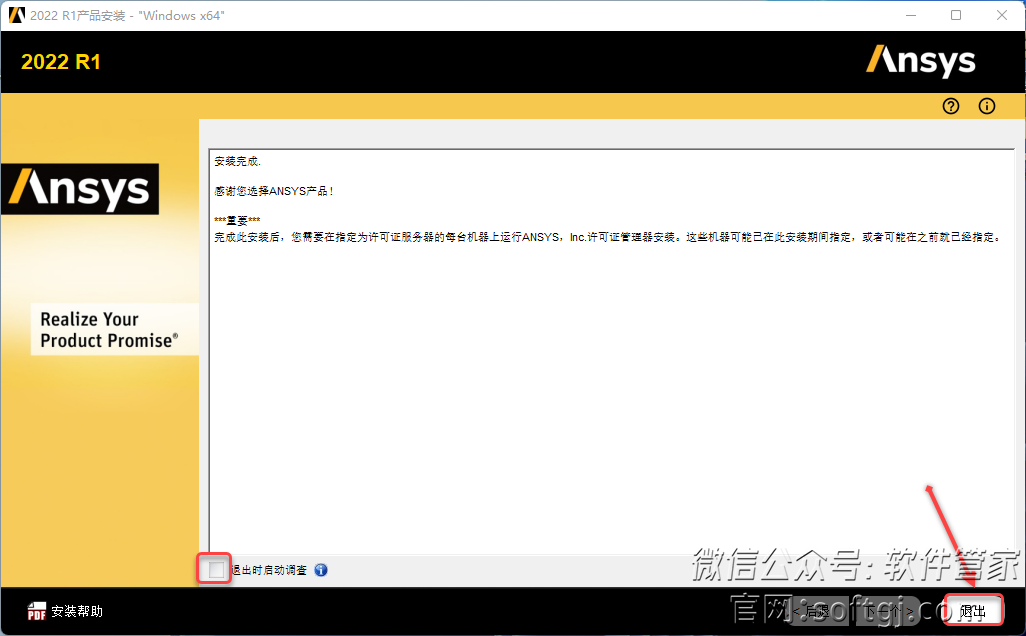Click the 下一个 next button
The image size is (1026, 636).
click(x=889, y=611)
